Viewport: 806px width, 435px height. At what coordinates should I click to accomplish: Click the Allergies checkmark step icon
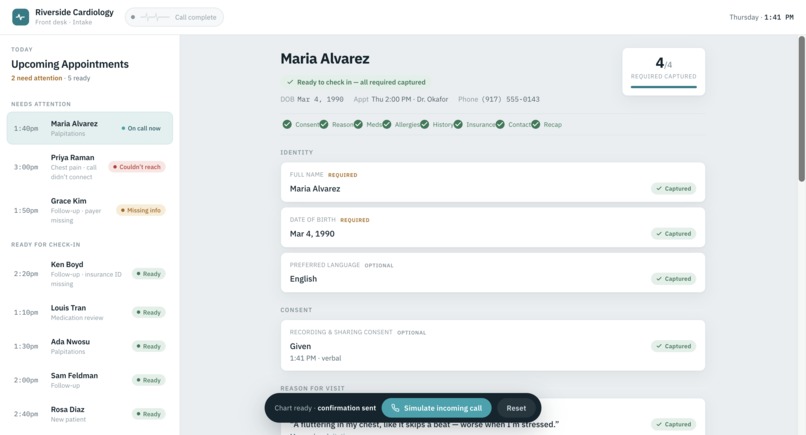click(x=387, y=124)
